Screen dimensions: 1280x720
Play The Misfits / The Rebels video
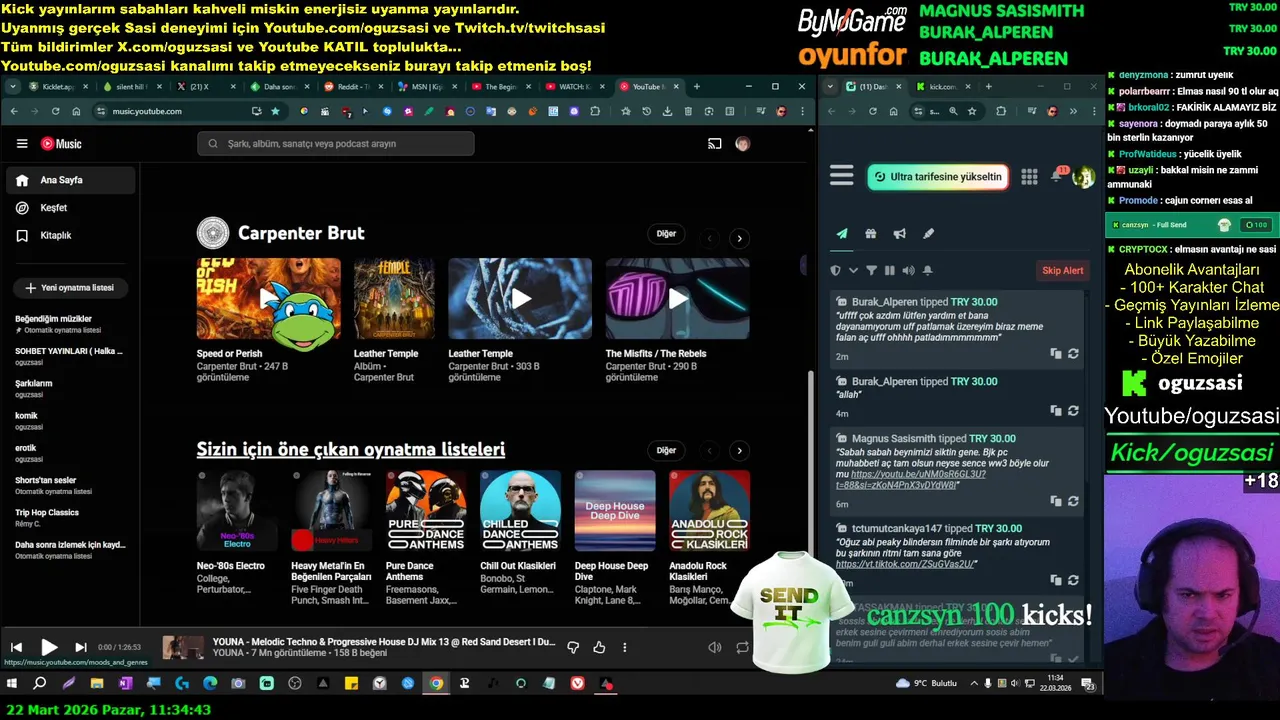point(677,298)
